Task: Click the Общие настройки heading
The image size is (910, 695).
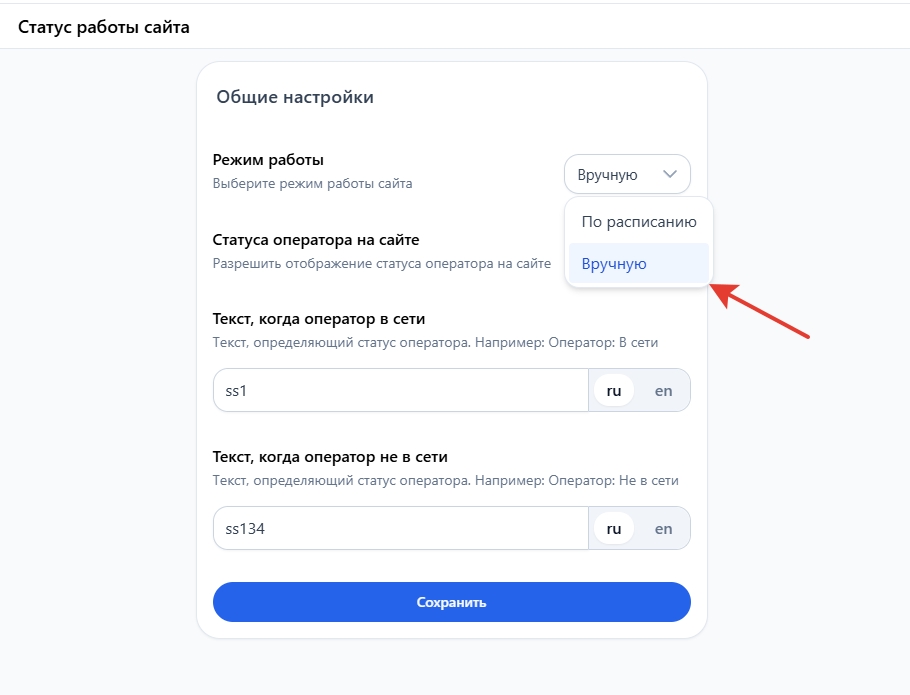Action: coord(295,98)
